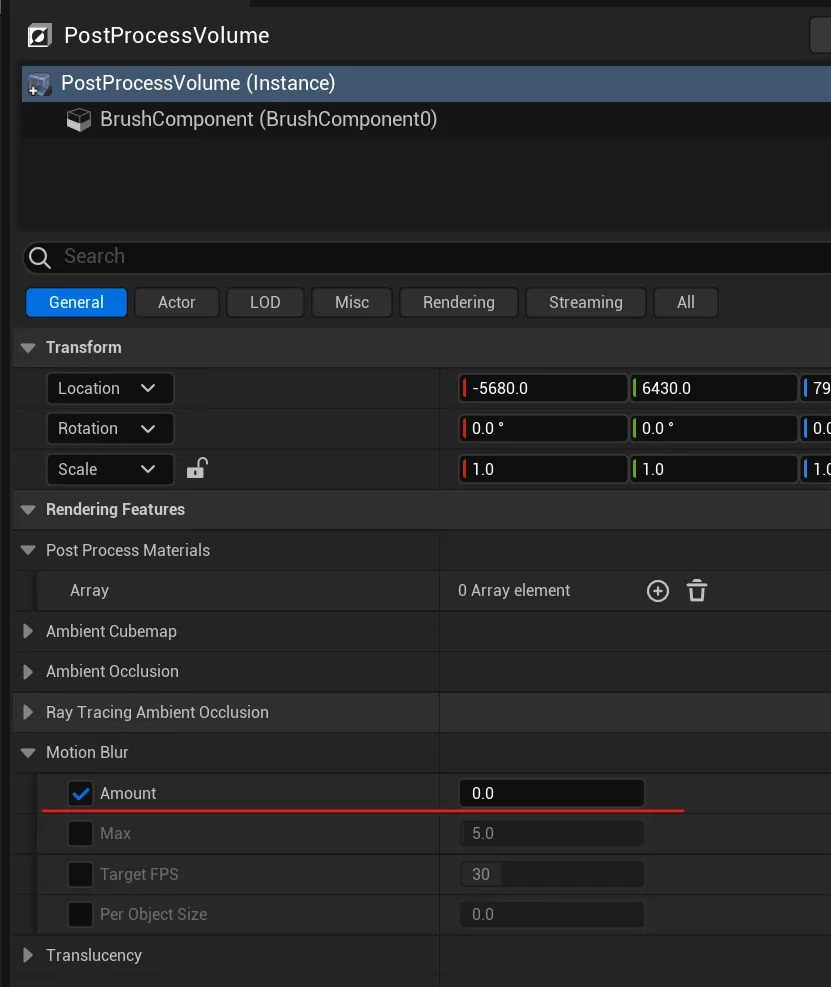Clear Post Process Materials with the trash icon
This screenshot has width=831, height=987.
[696, 591]
